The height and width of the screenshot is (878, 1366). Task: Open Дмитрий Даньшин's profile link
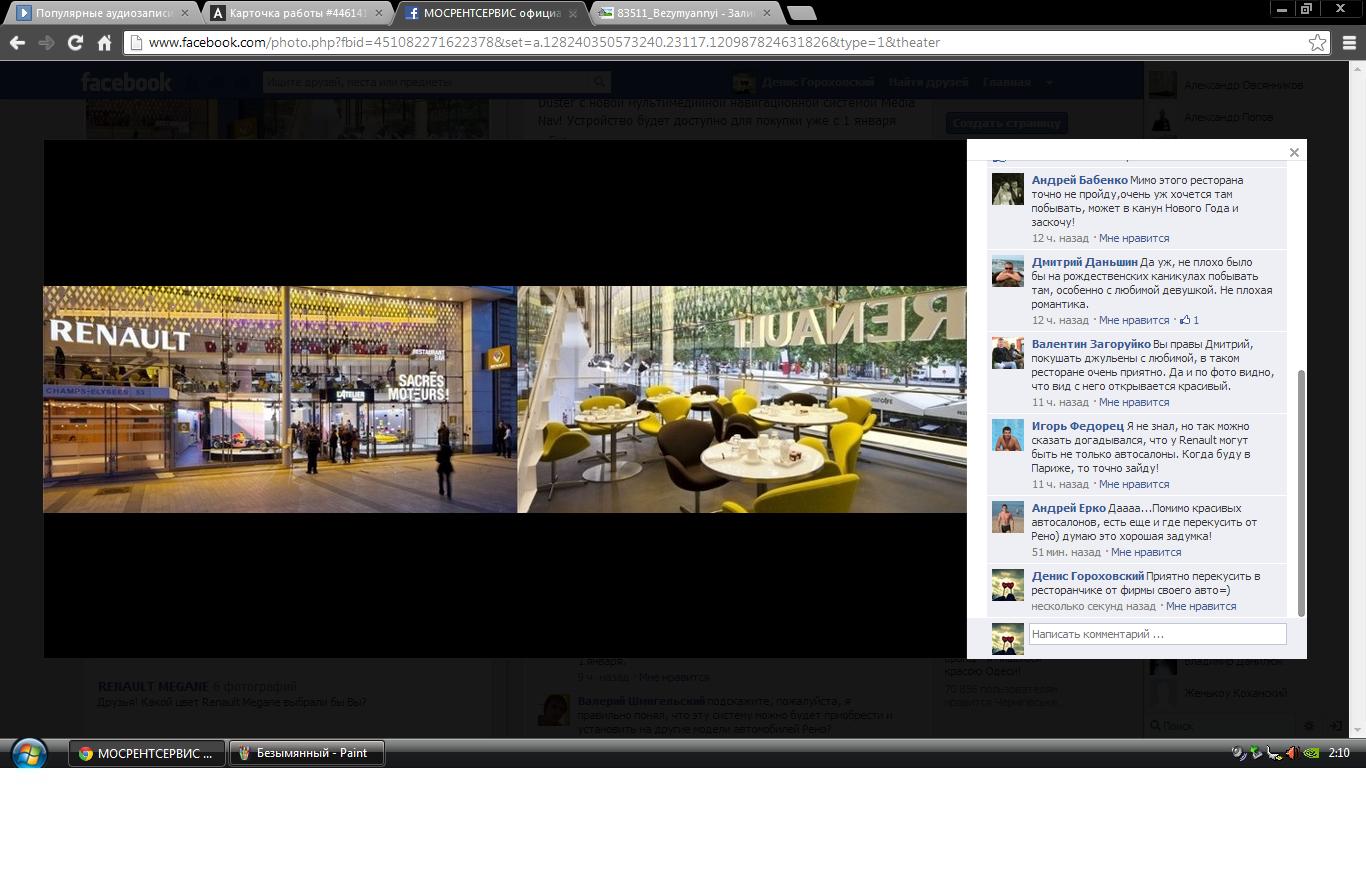[1084, 262]
